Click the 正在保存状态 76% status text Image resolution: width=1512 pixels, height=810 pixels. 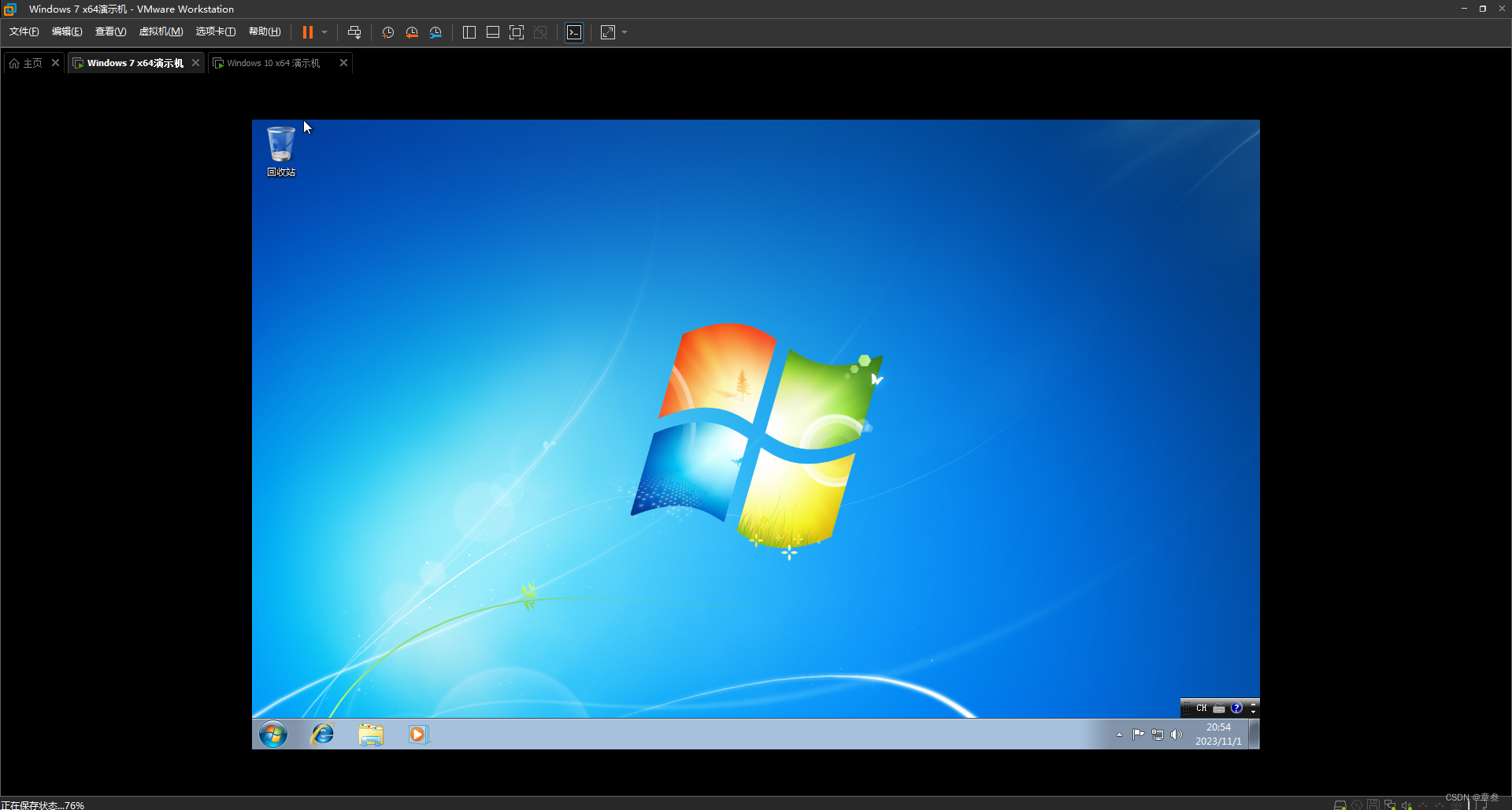pos(43,805)
